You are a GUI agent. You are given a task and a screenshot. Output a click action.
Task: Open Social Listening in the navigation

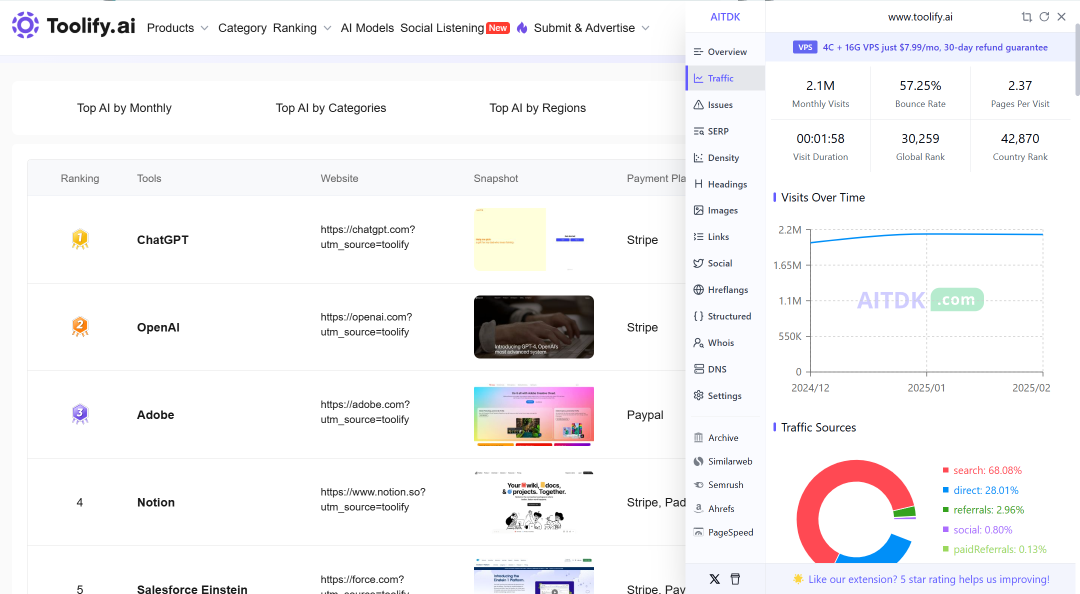442,28
